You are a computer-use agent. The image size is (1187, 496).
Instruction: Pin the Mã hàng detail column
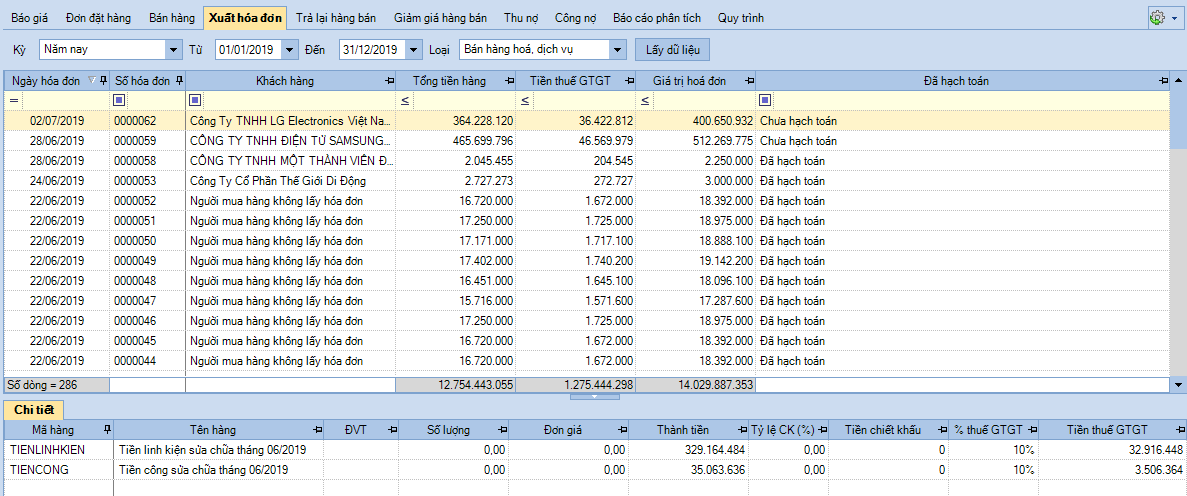click(x=106, y=430)
